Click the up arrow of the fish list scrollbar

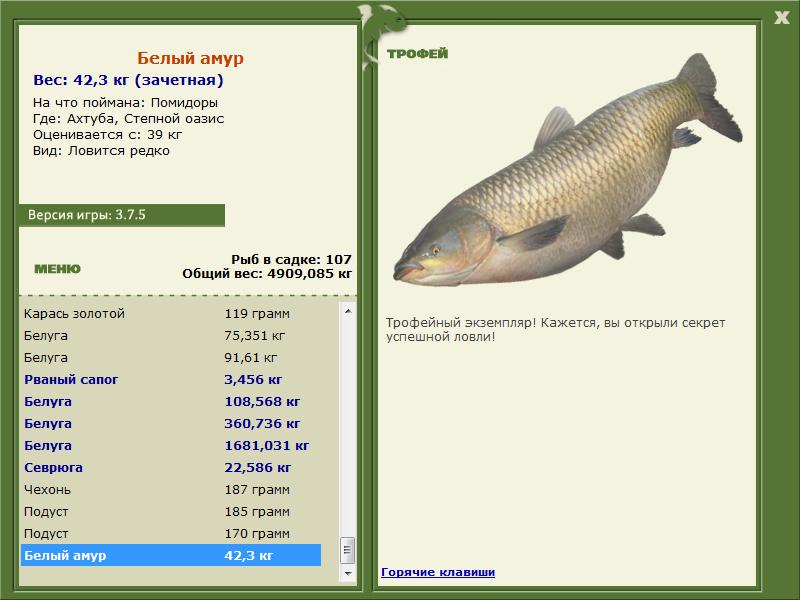348,311
